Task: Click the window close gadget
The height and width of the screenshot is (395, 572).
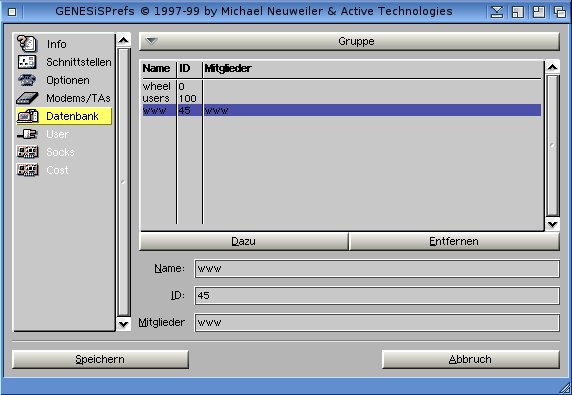Action: (12, 12)
